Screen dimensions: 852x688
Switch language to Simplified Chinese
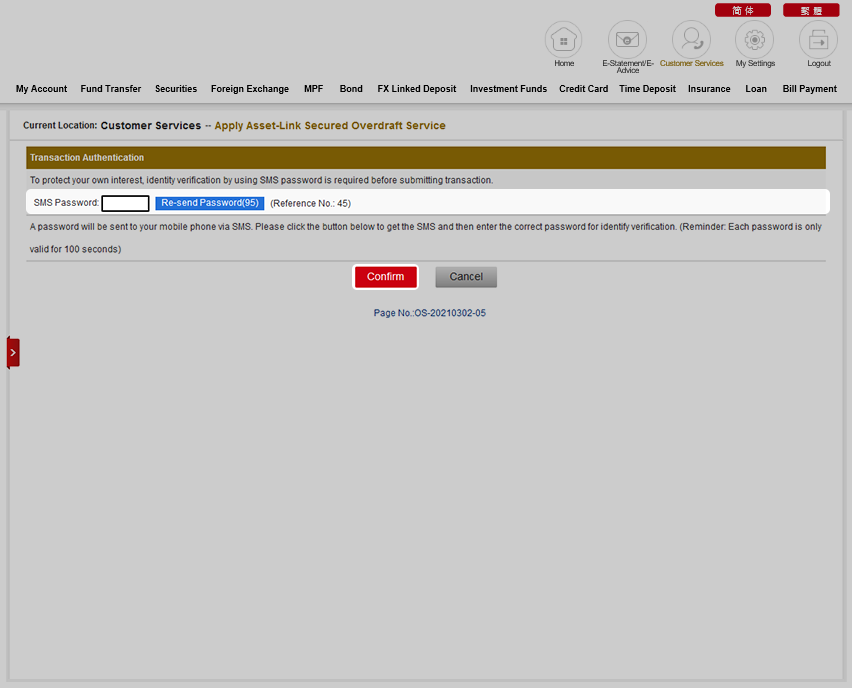(x=742, y=10)
